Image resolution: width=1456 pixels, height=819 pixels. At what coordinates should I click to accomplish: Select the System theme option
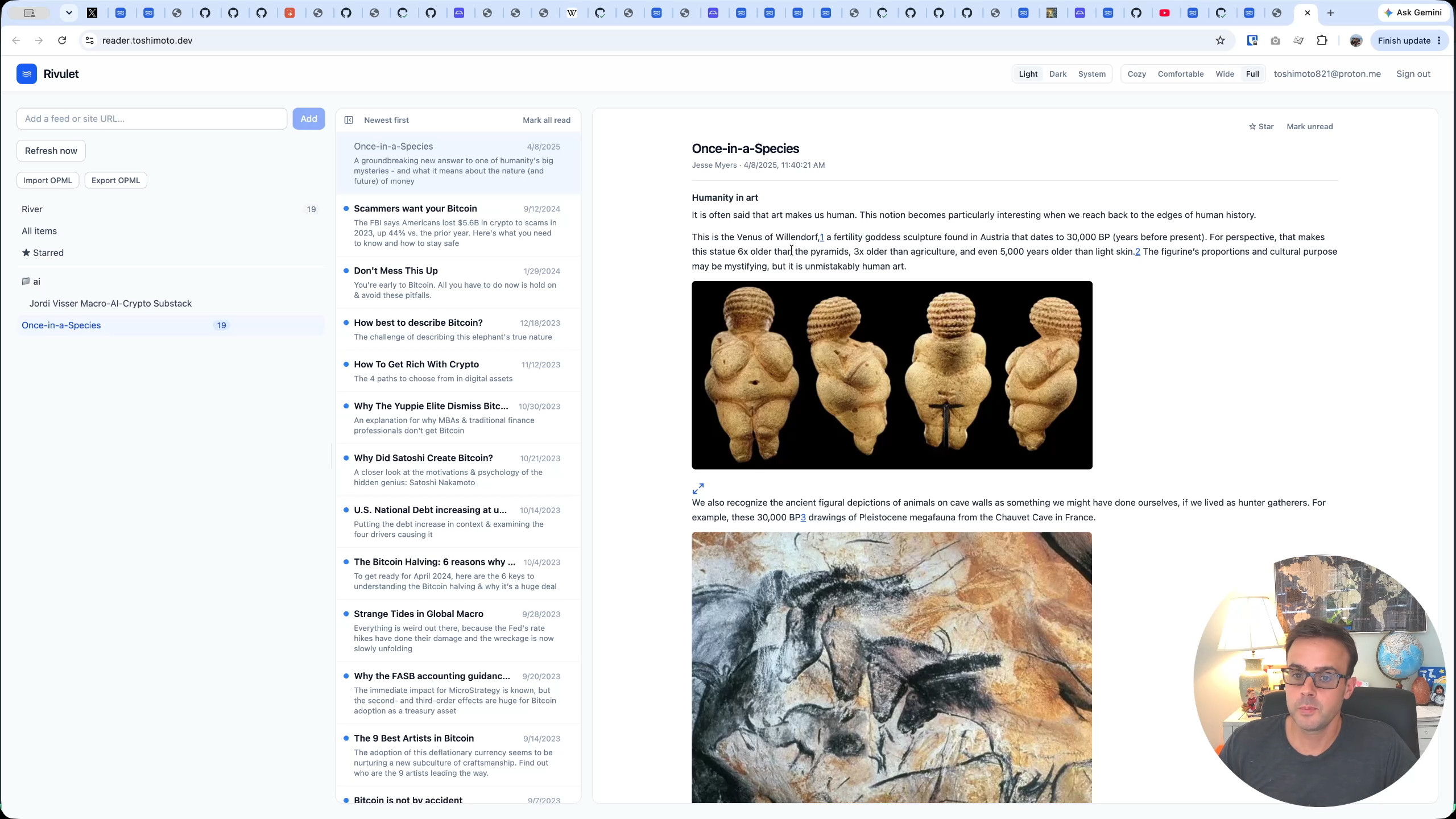click(x=1091, y=74)
